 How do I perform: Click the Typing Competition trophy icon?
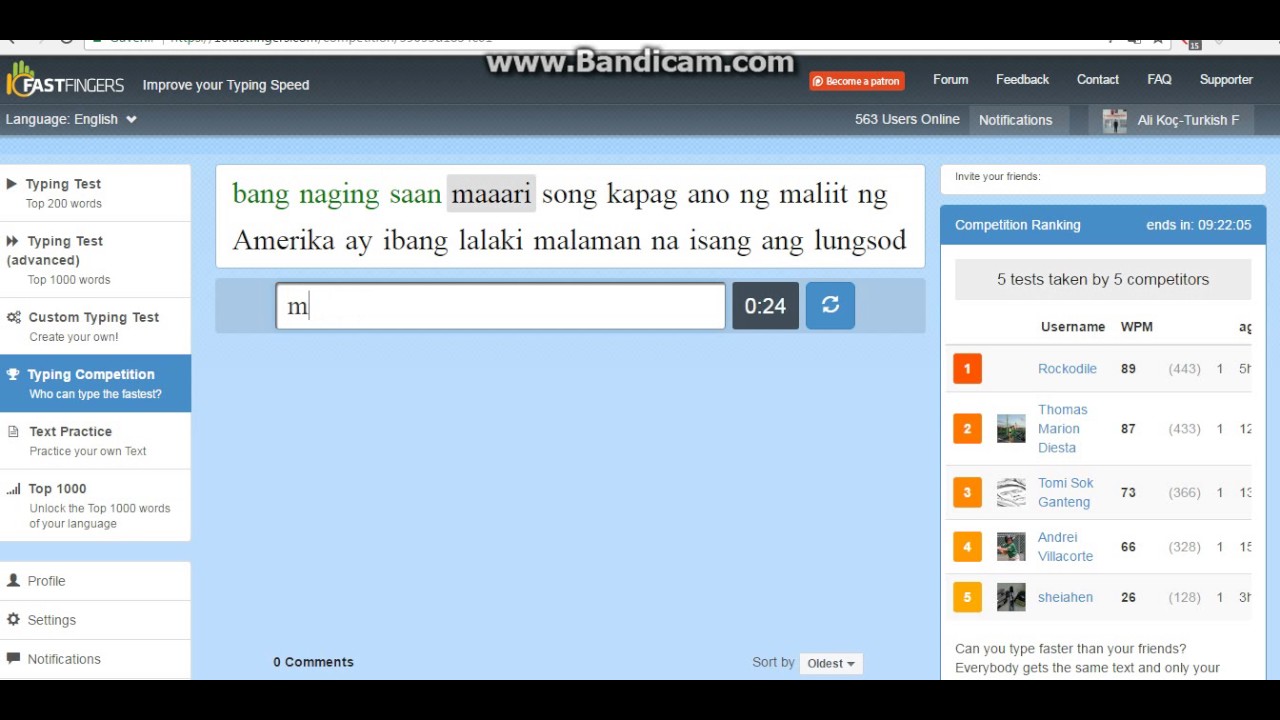(x=13, y=374)
